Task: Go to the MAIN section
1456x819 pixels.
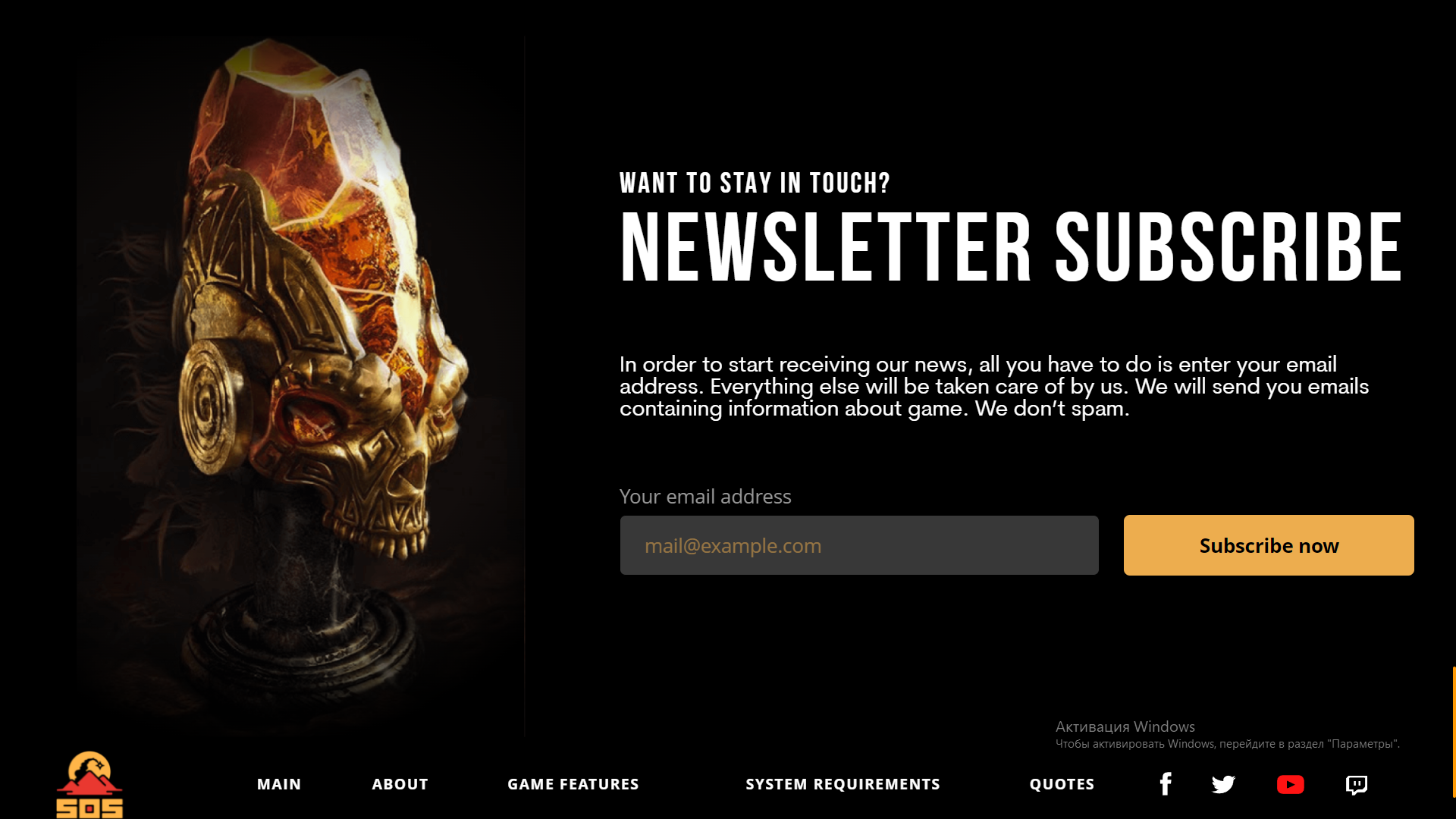Action: 279,784
